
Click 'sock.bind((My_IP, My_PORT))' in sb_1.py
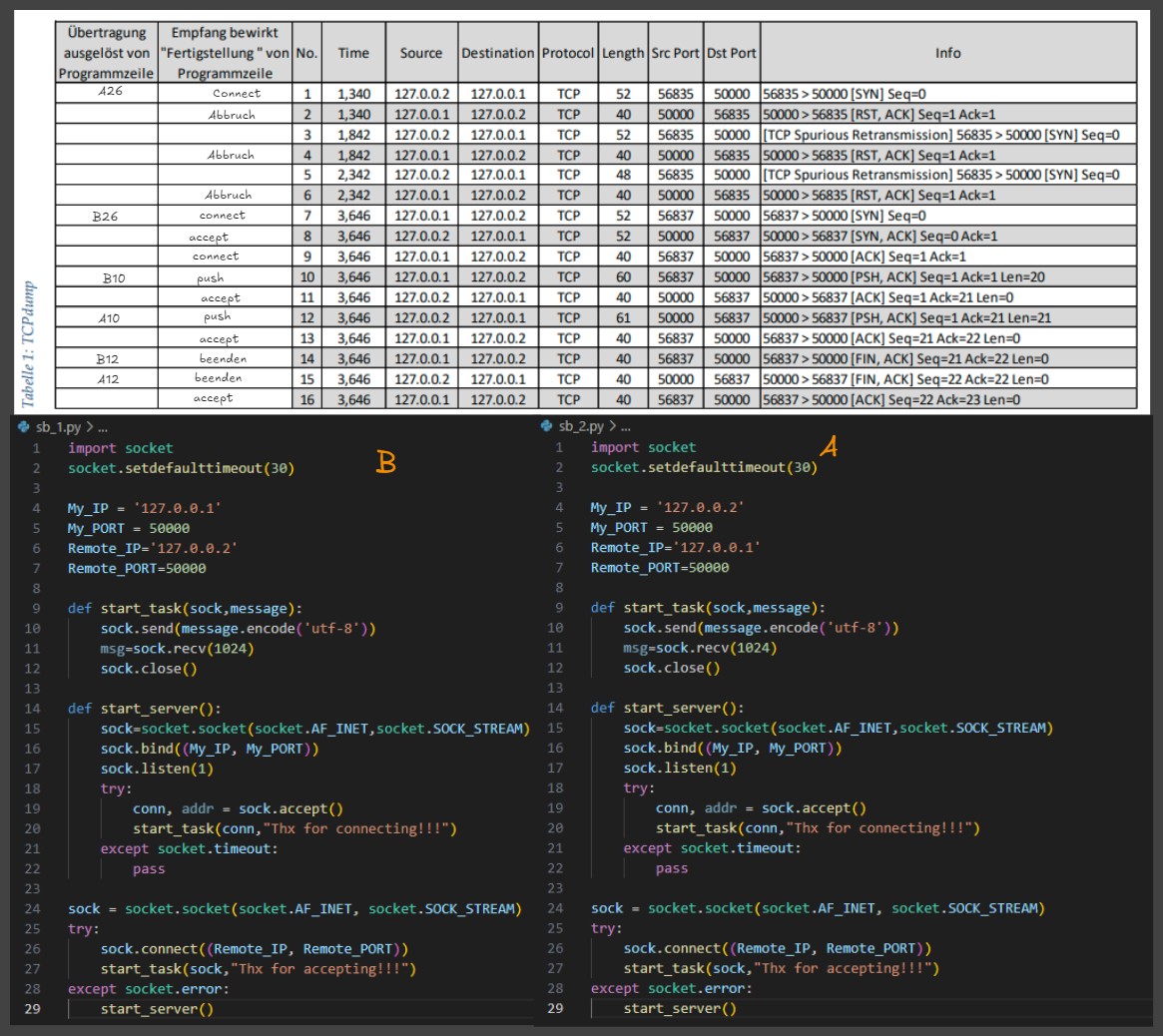point(210,749)
